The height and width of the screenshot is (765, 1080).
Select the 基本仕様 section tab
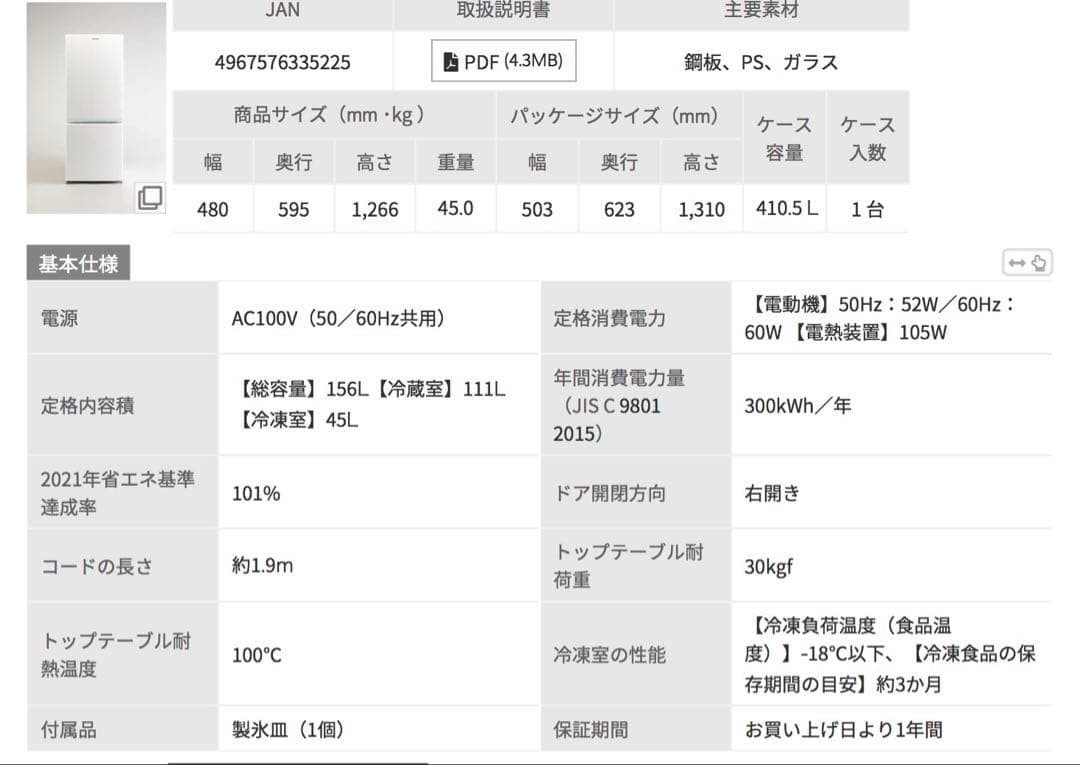(x=78, y=264)
